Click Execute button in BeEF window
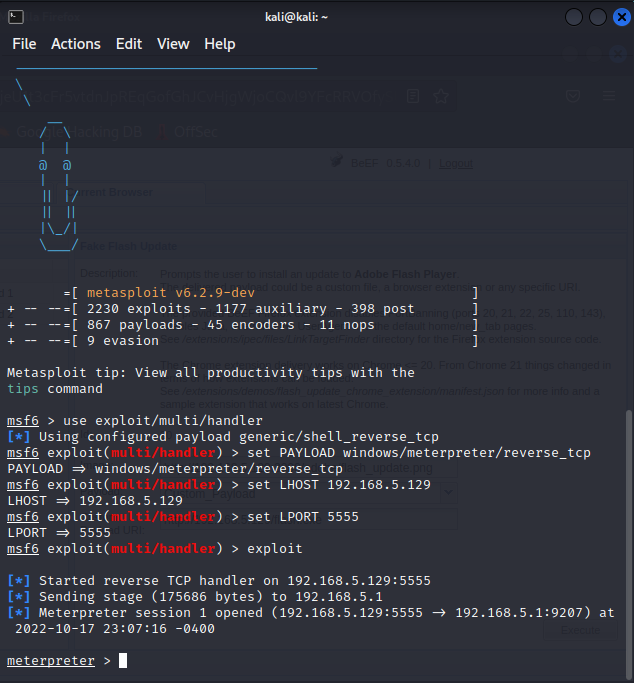 [x=580, y=630]
